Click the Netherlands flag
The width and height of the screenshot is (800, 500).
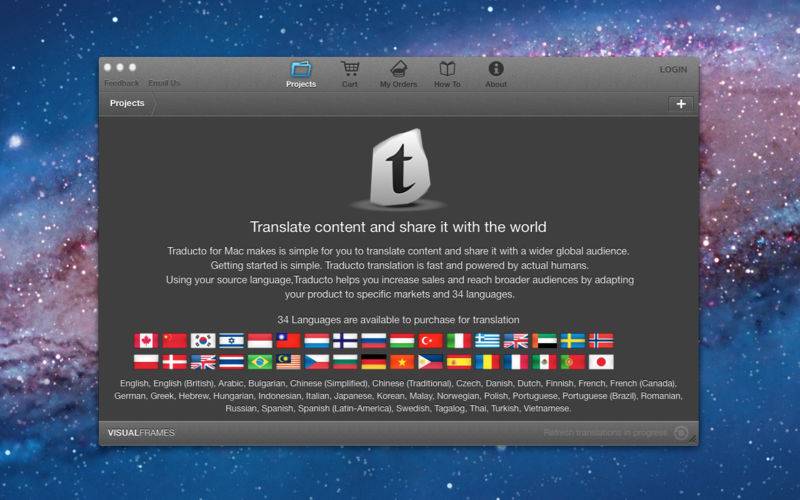317,341
